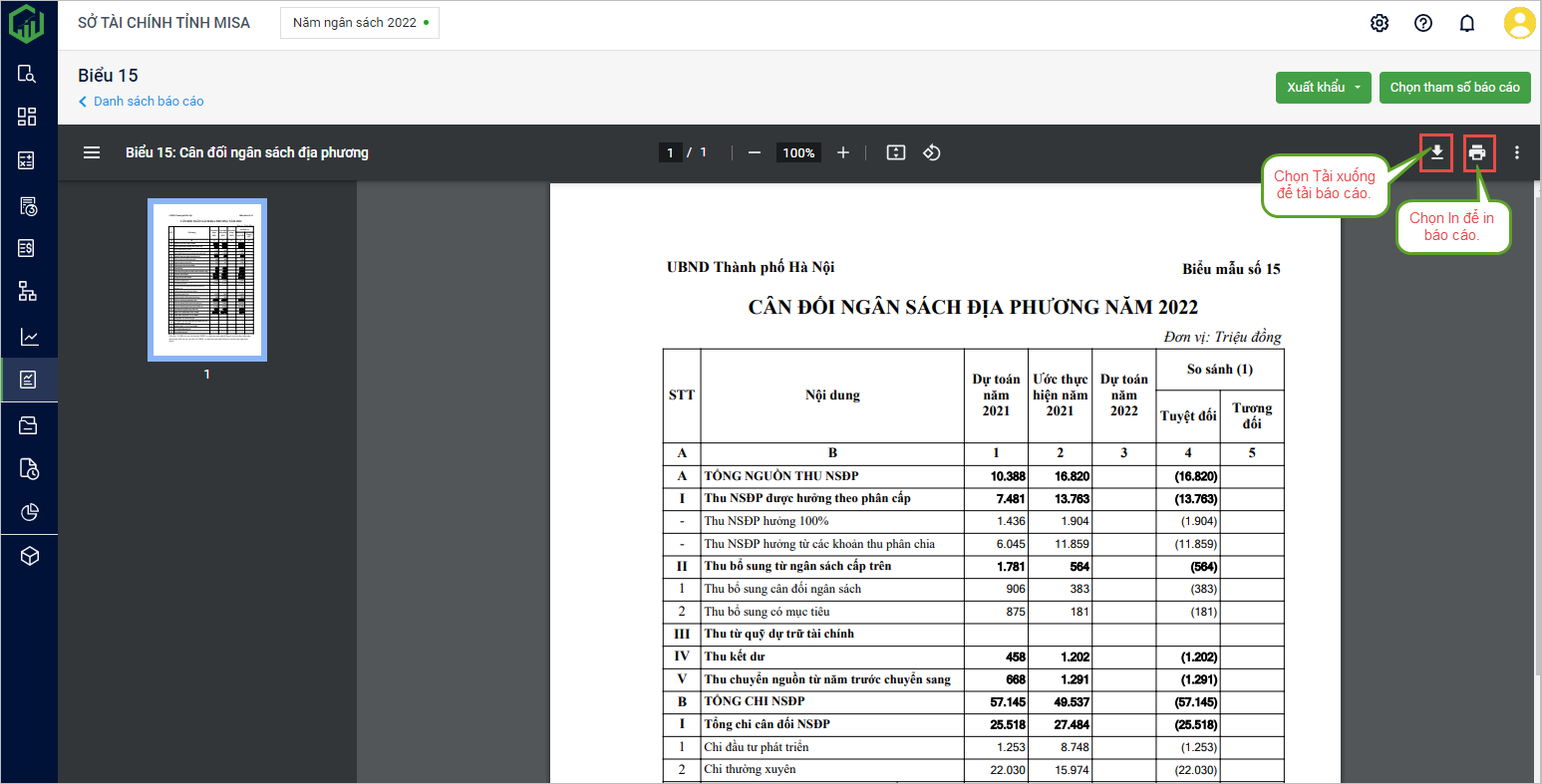Open PDF viewer more actions menu
The image size is (1542, 784).
(x=1517, y=152)
